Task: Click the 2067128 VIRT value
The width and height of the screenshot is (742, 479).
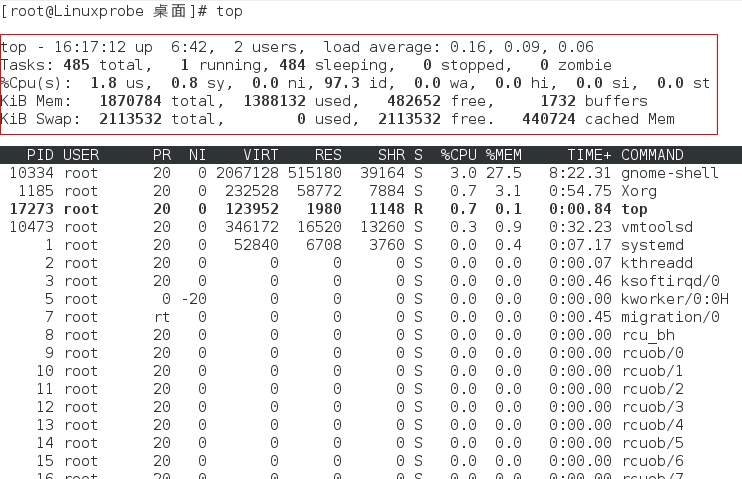Action: 247,173
